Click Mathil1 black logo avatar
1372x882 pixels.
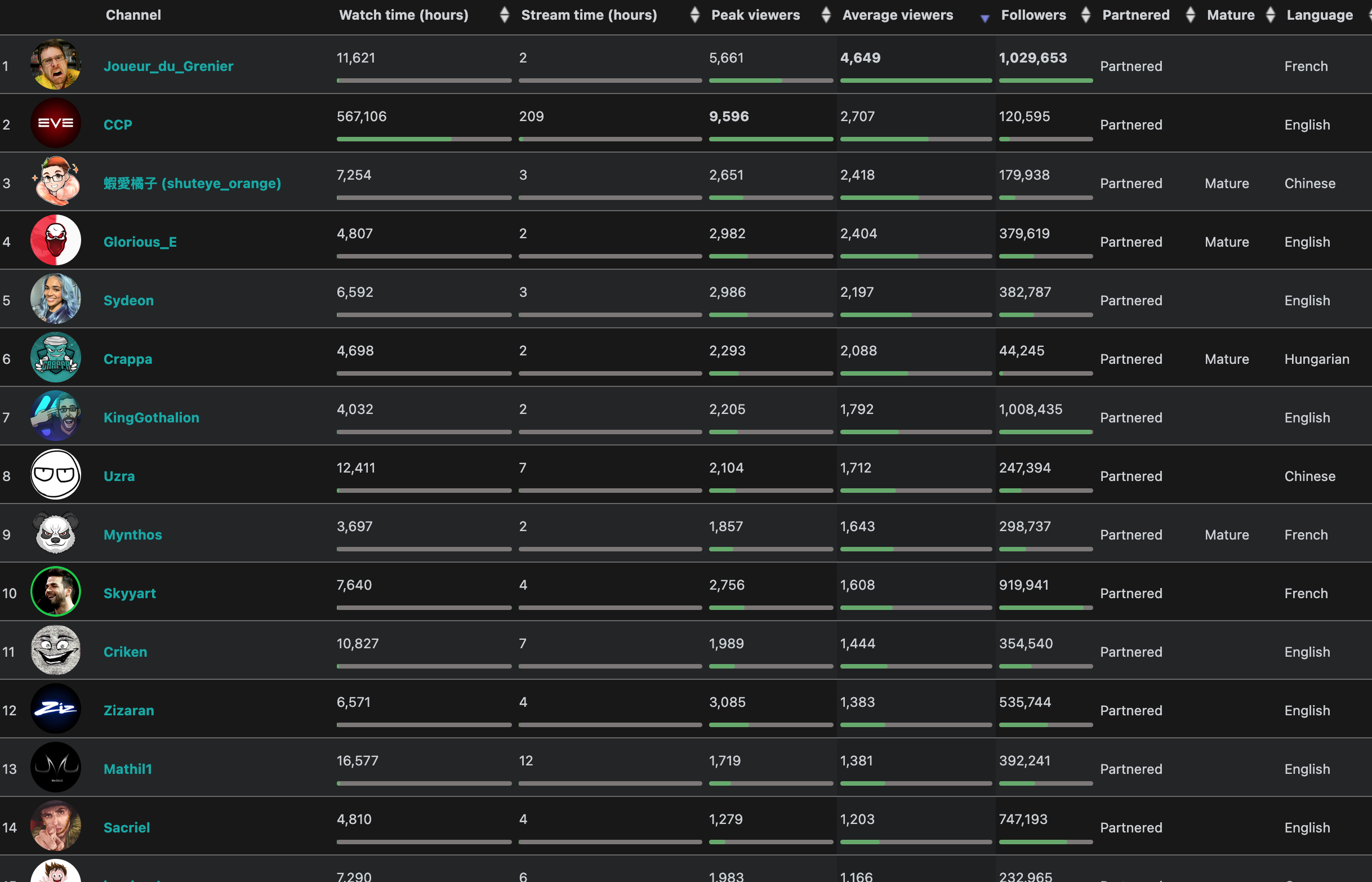tap(56, 767)
